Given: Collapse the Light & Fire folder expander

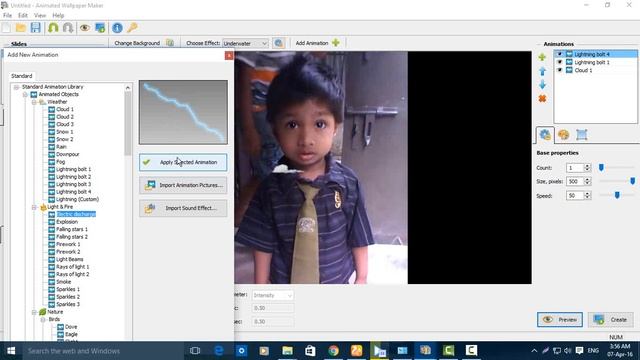Looking at the screenshot, I should click(34, 207).
